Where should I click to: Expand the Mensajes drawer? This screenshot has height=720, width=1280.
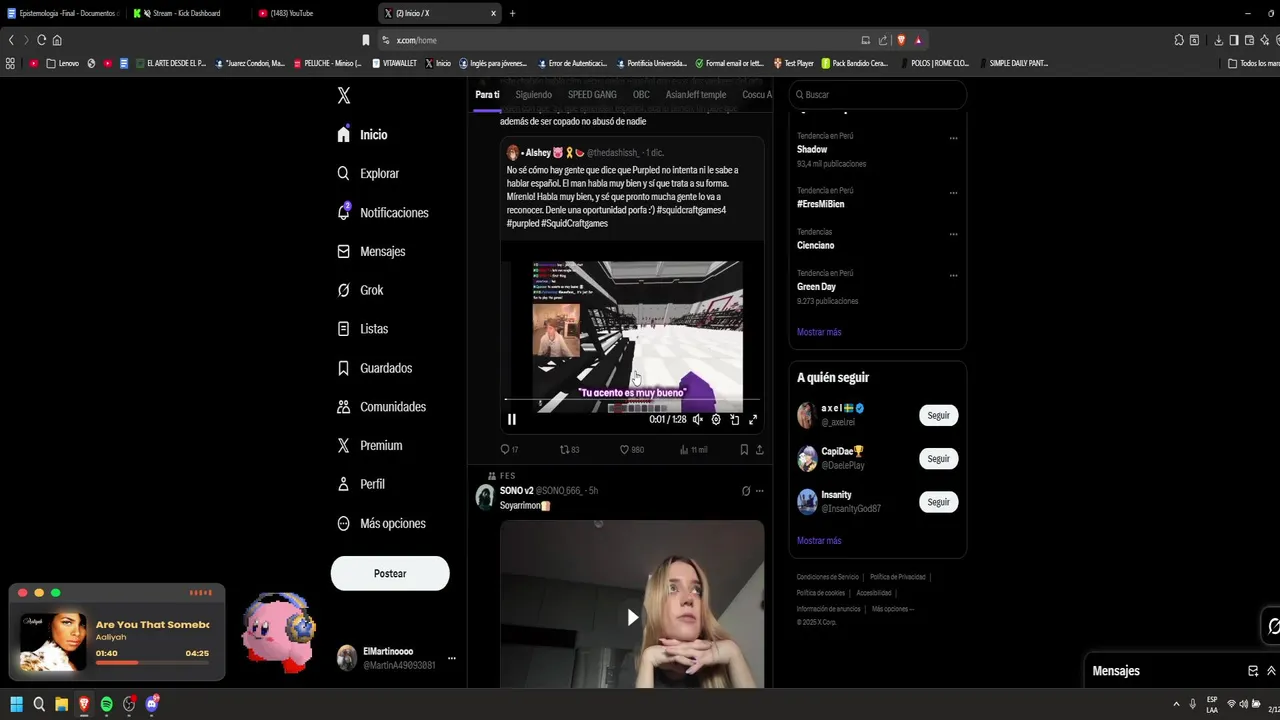[1271, 671]
